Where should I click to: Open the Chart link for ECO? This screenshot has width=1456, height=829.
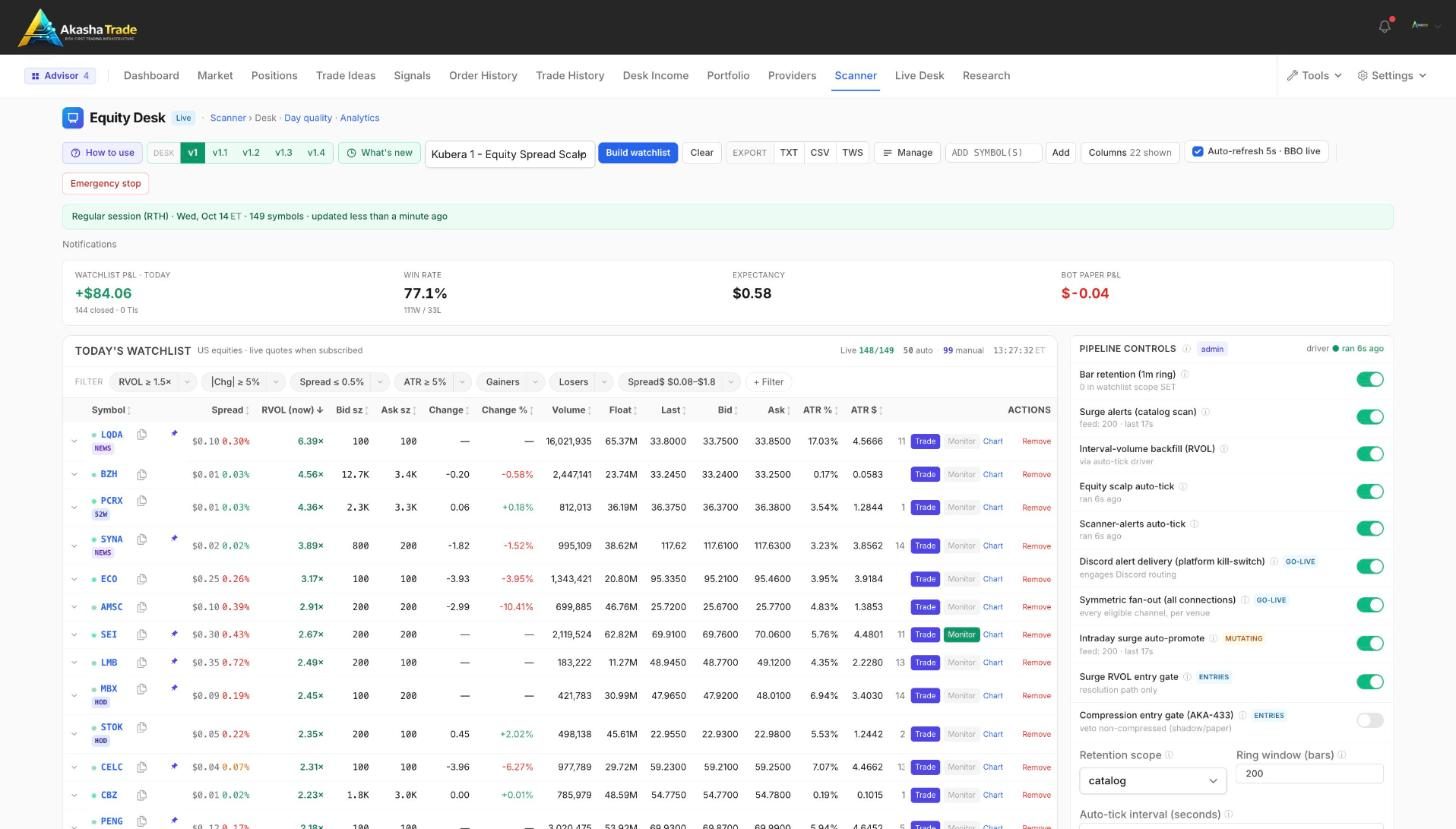(992, 579)
